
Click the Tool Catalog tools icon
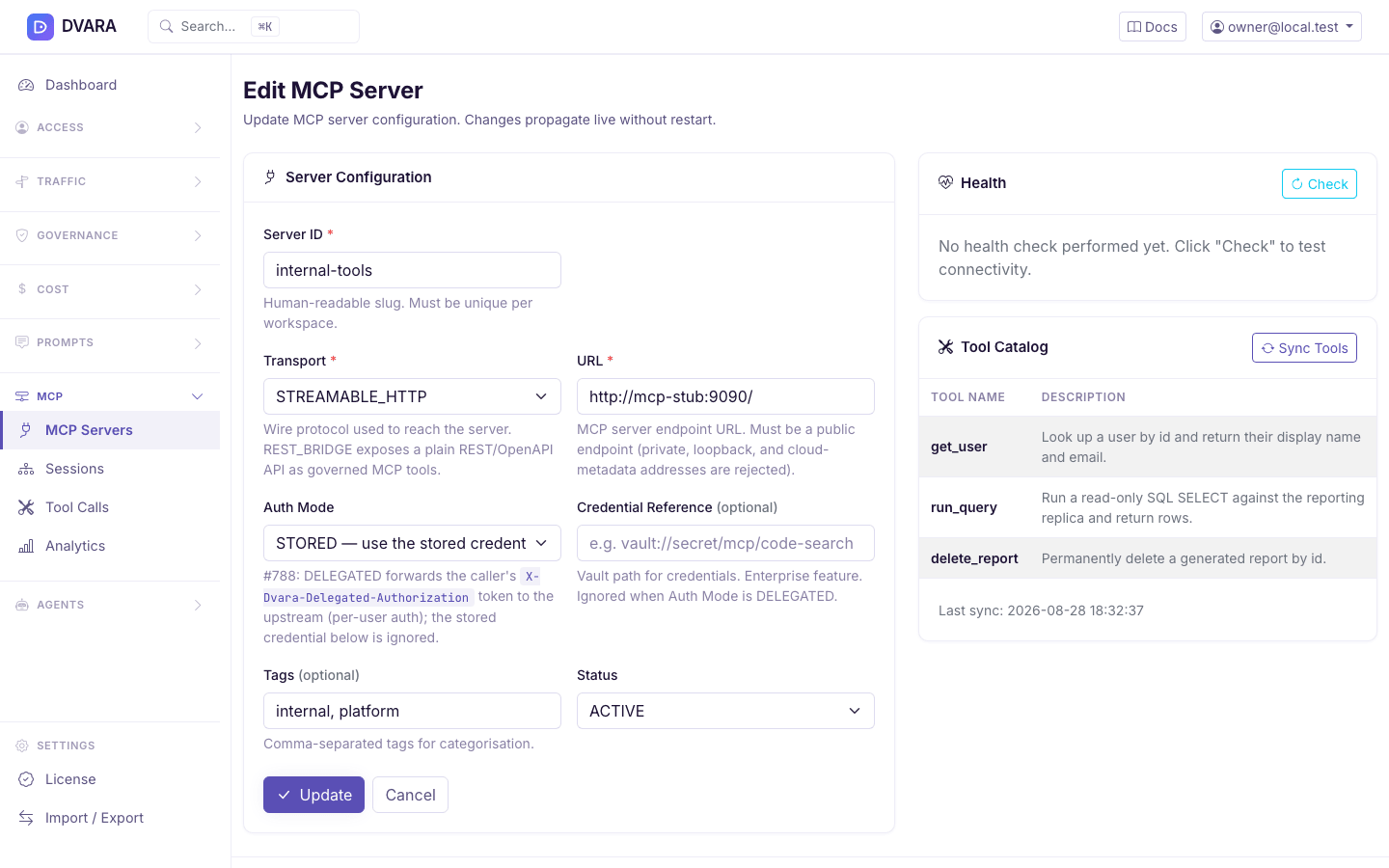click(945, 347)
